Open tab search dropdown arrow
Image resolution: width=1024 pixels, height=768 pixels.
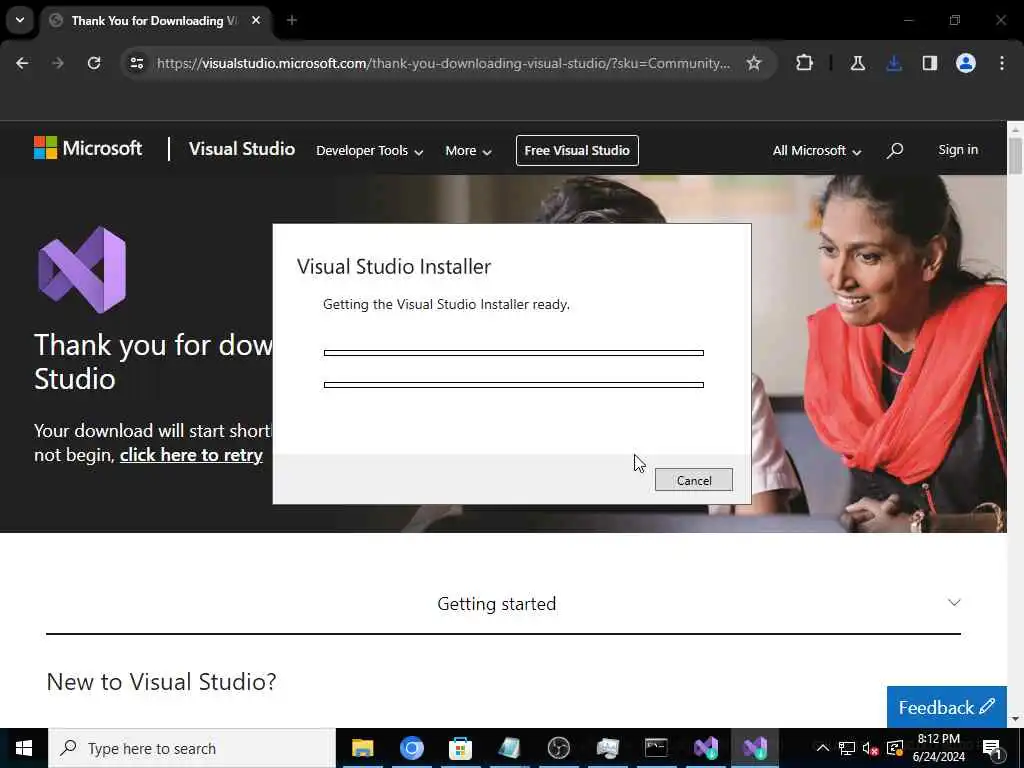20,20
